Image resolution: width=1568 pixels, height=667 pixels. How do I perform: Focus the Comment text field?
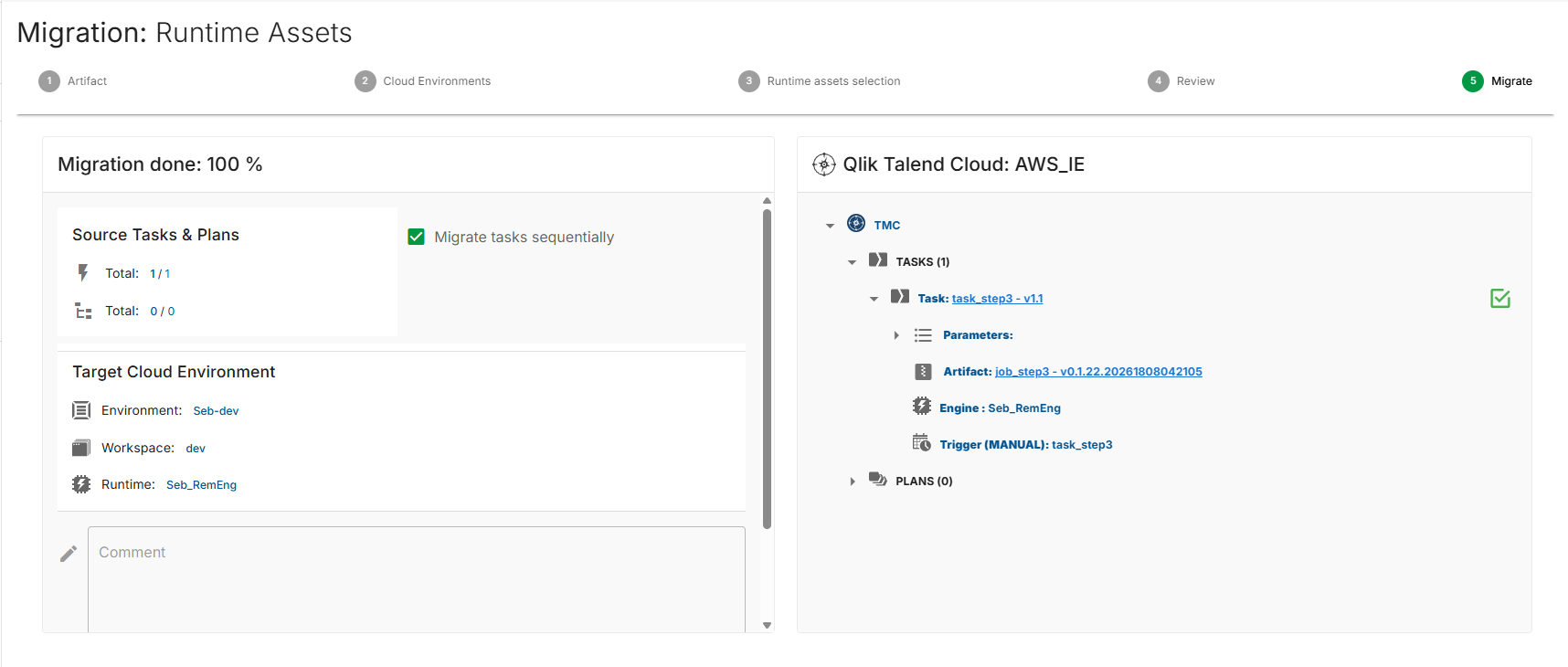click(417, 579)
